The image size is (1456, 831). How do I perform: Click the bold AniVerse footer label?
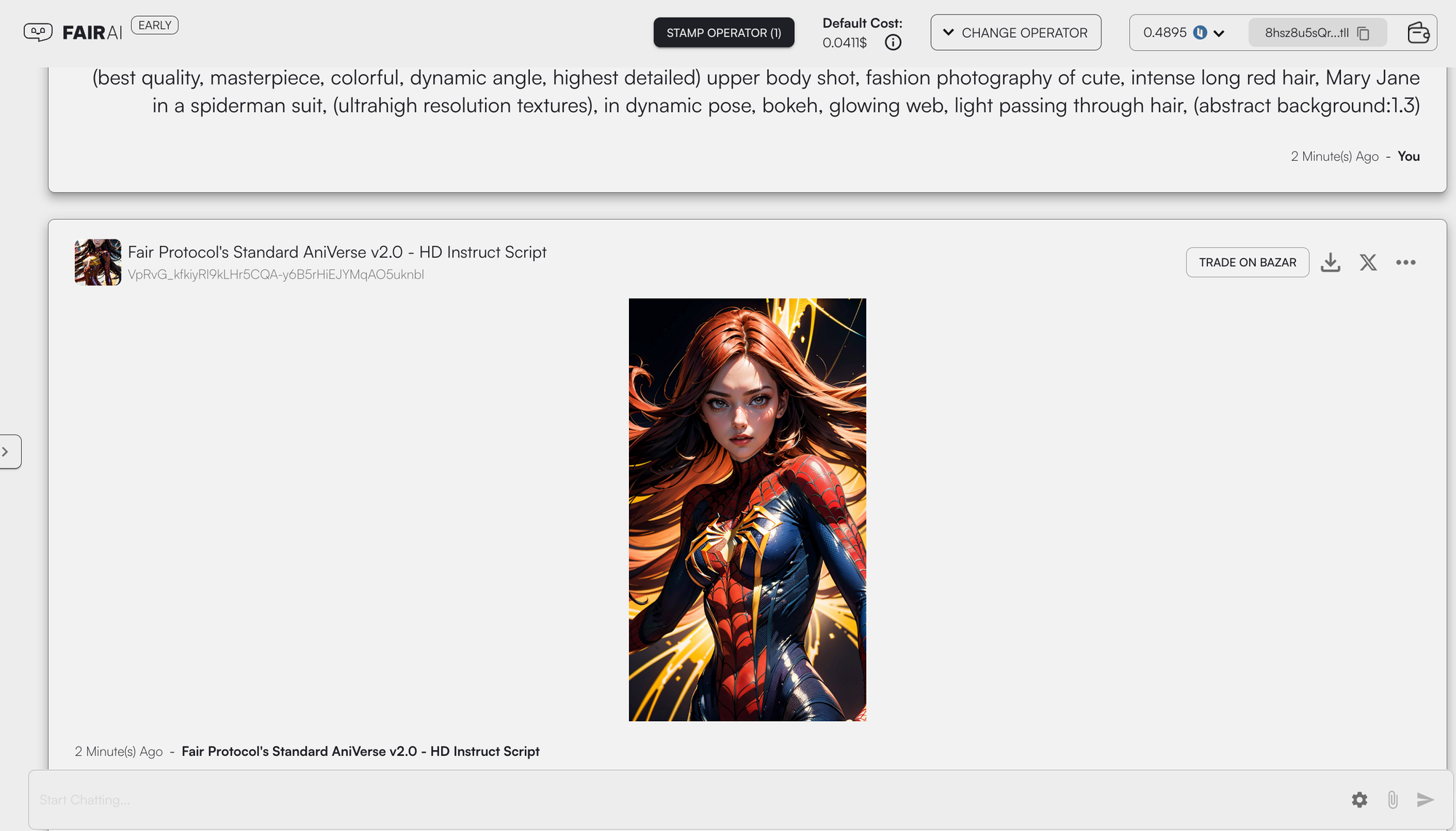point(360,751)
